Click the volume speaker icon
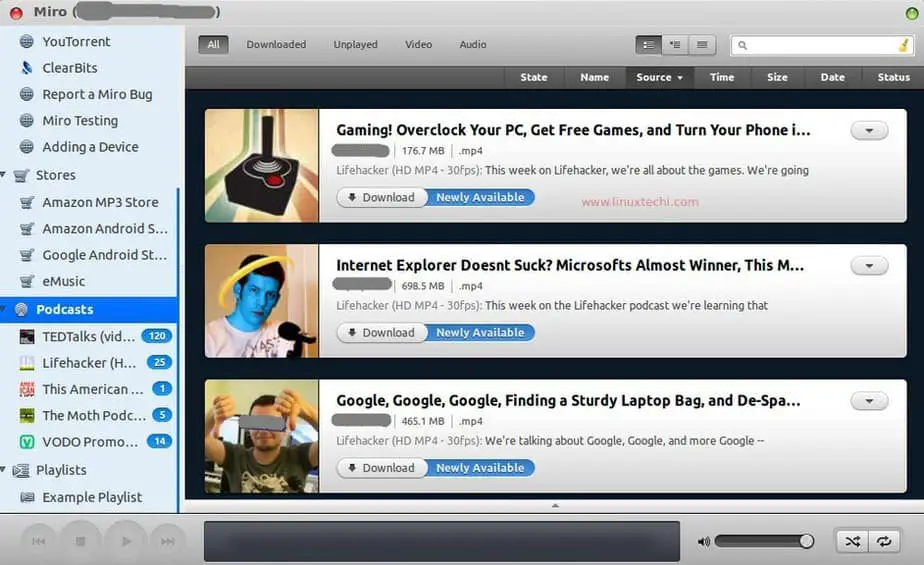Viewport: 924px width, 565px height. coord(704,541)
